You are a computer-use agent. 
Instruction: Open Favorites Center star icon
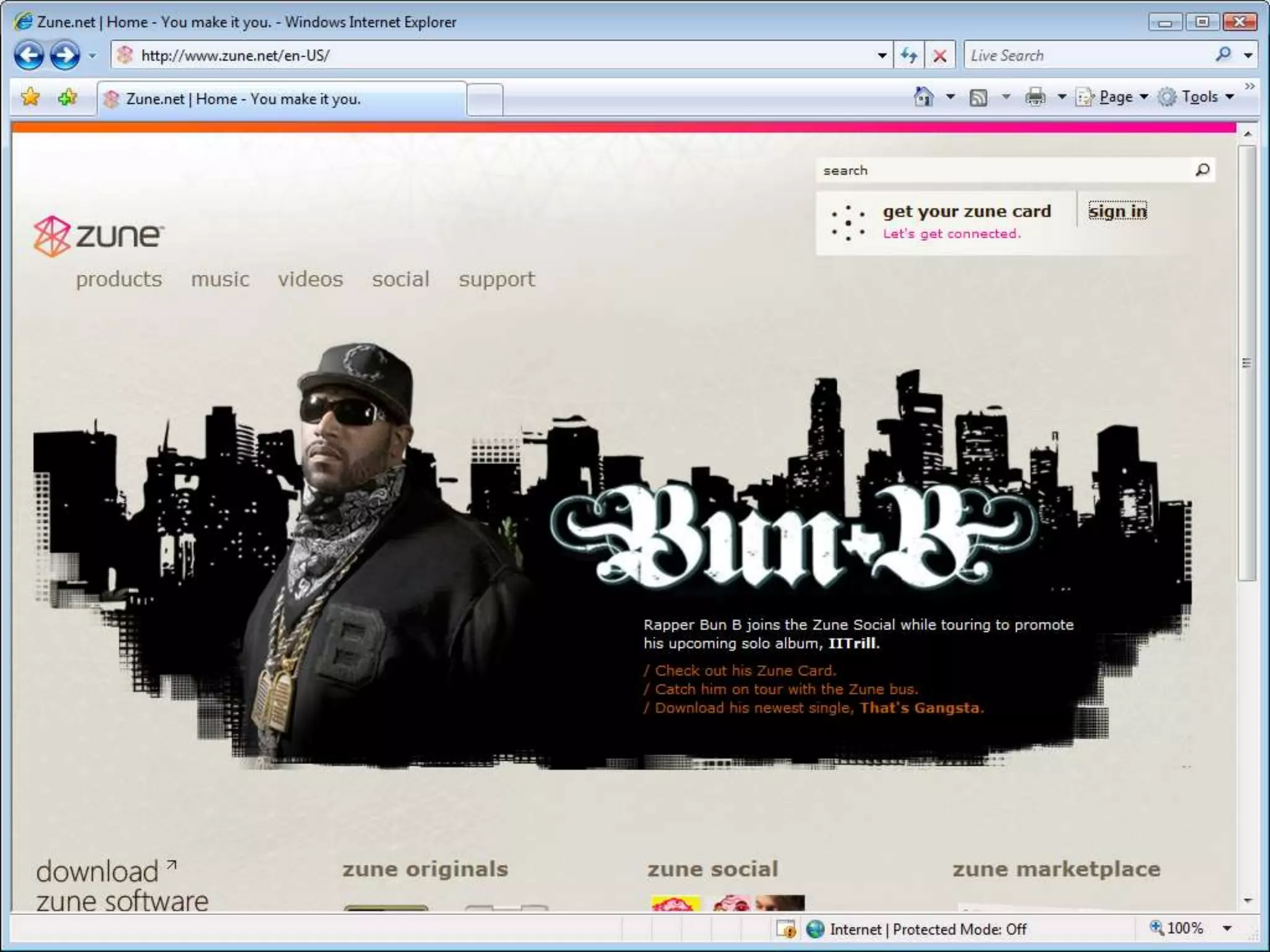click(x=30, y=97)
